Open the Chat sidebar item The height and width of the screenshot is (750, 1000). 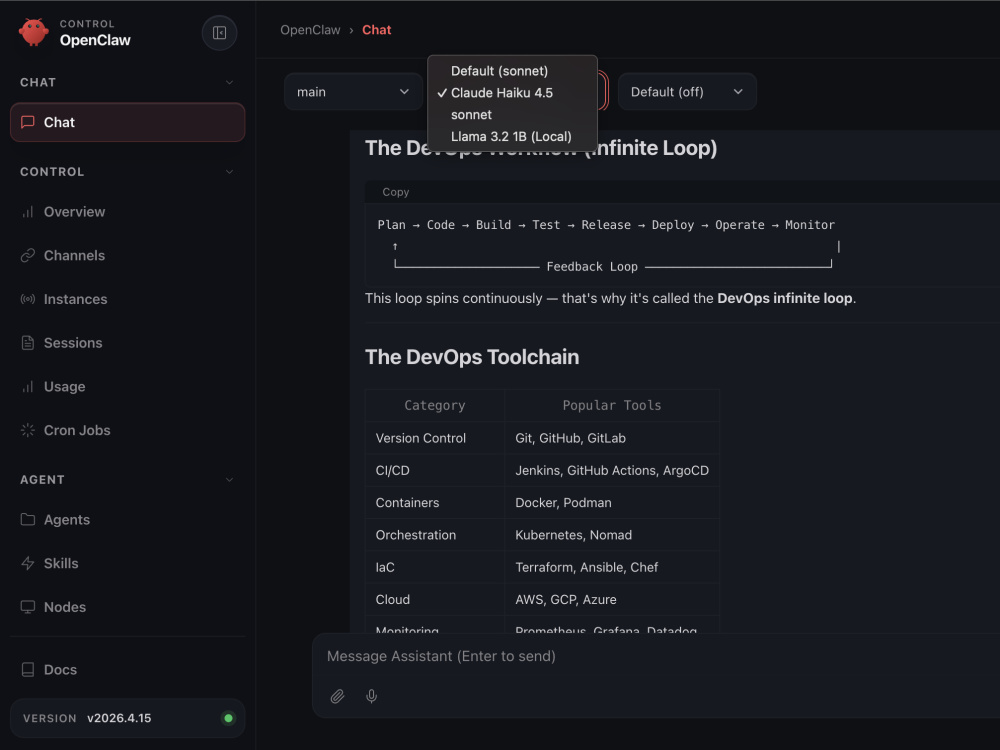pyautogui.click(x=128, y=122)
